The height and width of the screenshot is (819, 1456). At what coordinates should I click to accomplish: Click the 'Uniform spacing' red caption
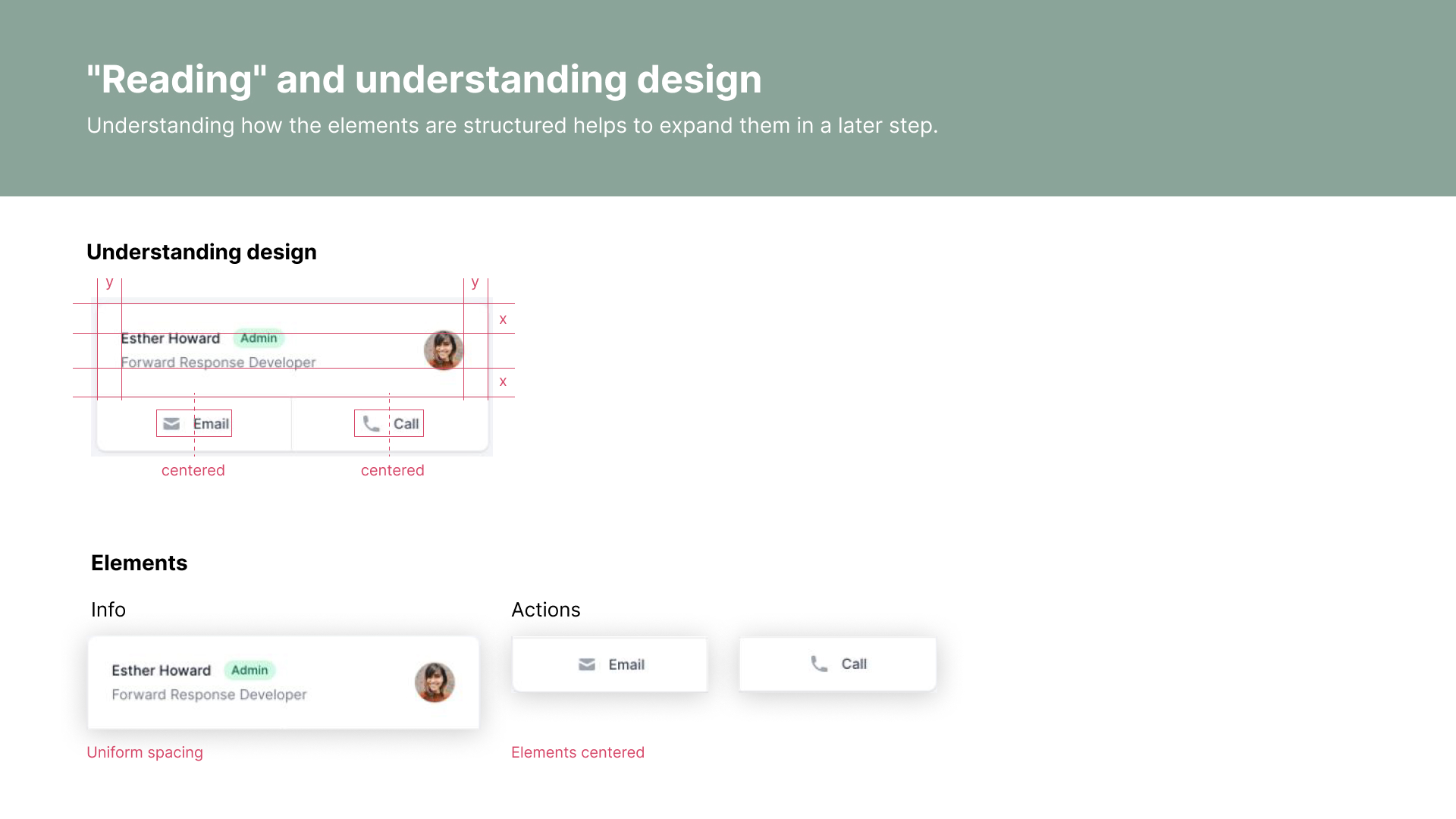point(145,752)
